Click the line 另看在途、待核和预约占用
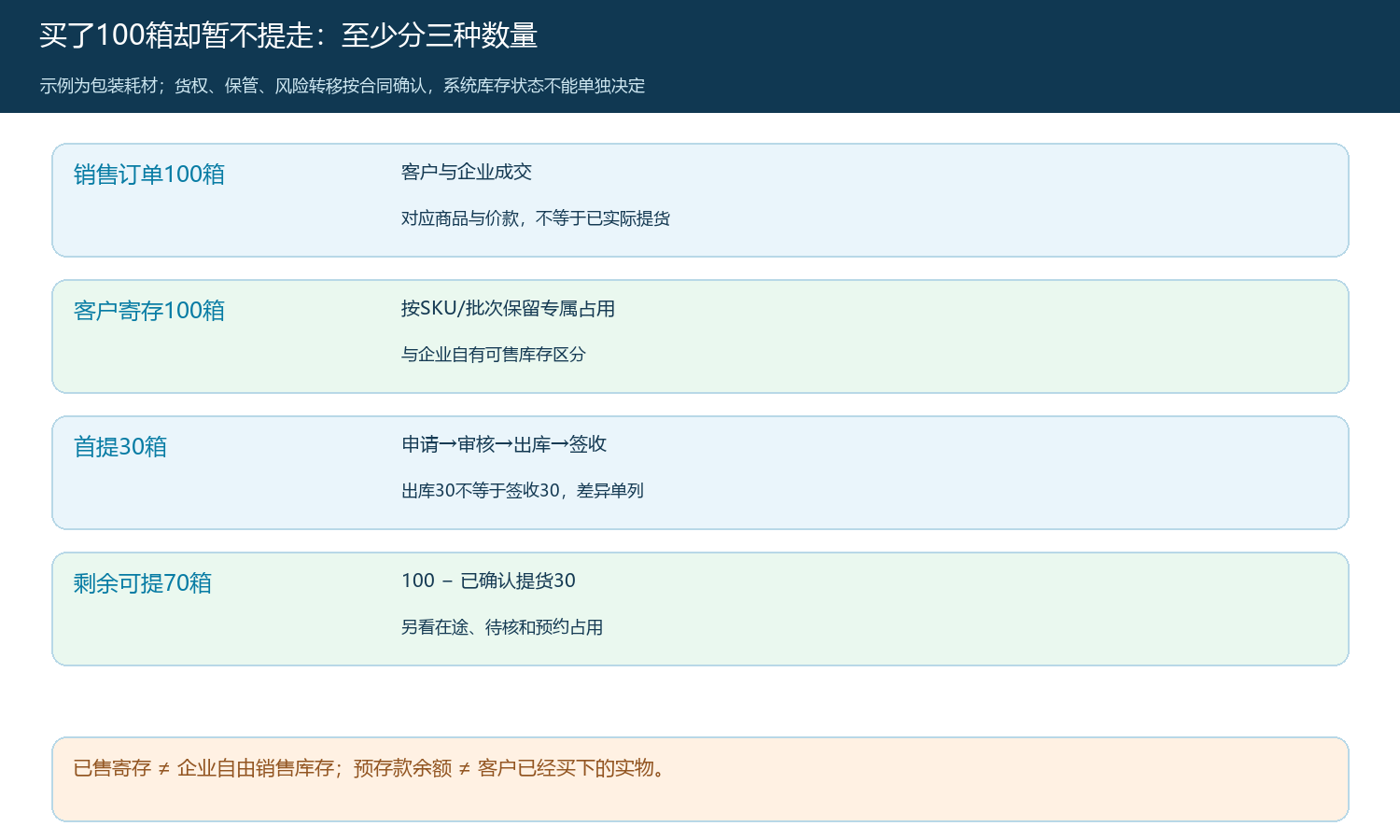 point(502,627)
